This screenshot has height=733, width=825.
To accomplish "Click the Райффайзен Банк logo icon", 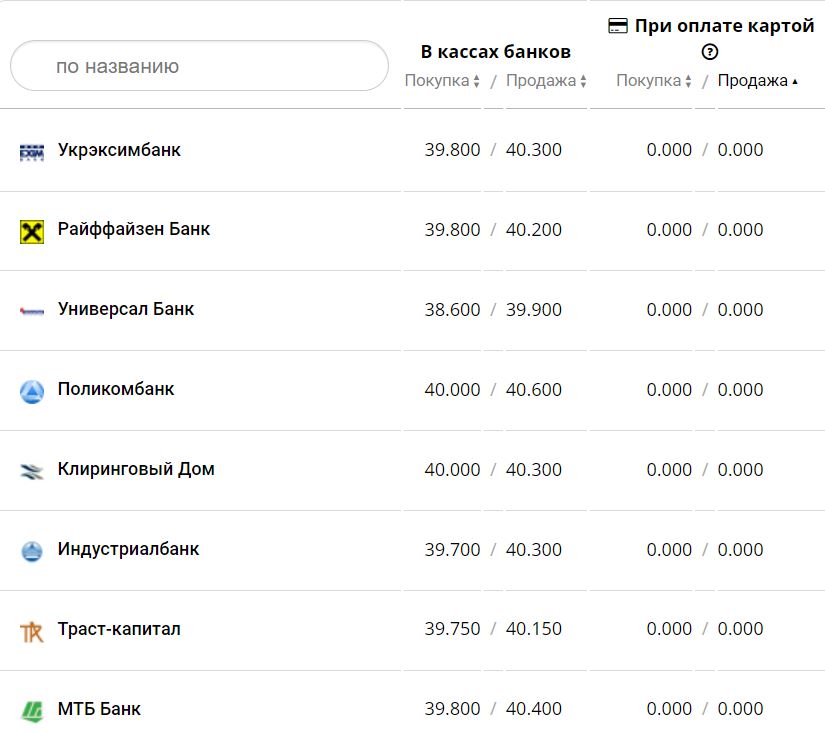I will (32, 232).
